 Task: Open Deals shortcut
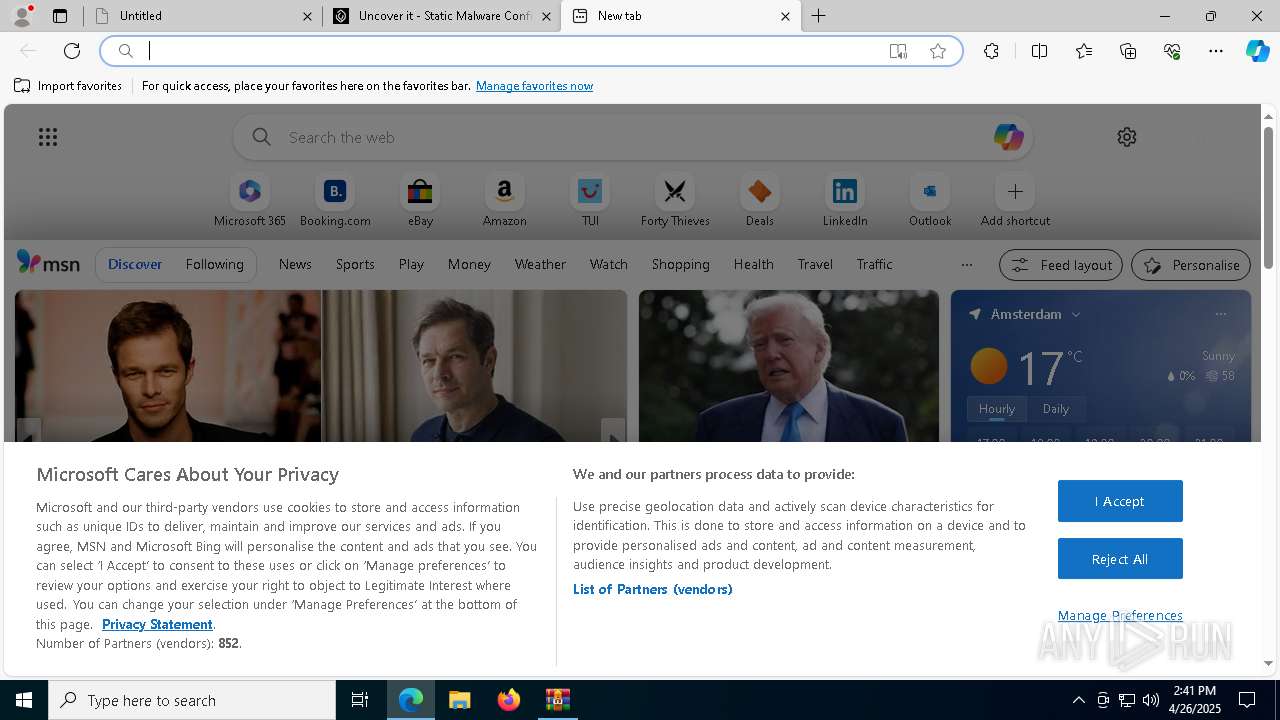point(759,201)
